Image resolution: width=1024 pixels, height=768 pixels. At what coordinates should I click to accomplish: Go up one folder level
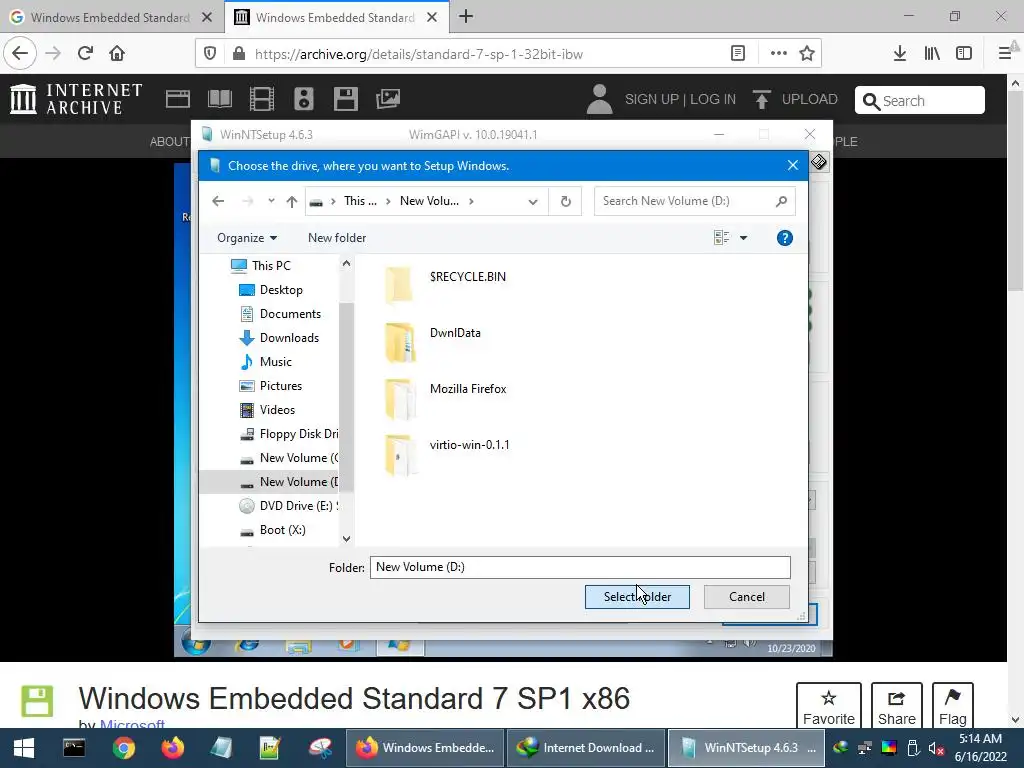tap(292, 201)
